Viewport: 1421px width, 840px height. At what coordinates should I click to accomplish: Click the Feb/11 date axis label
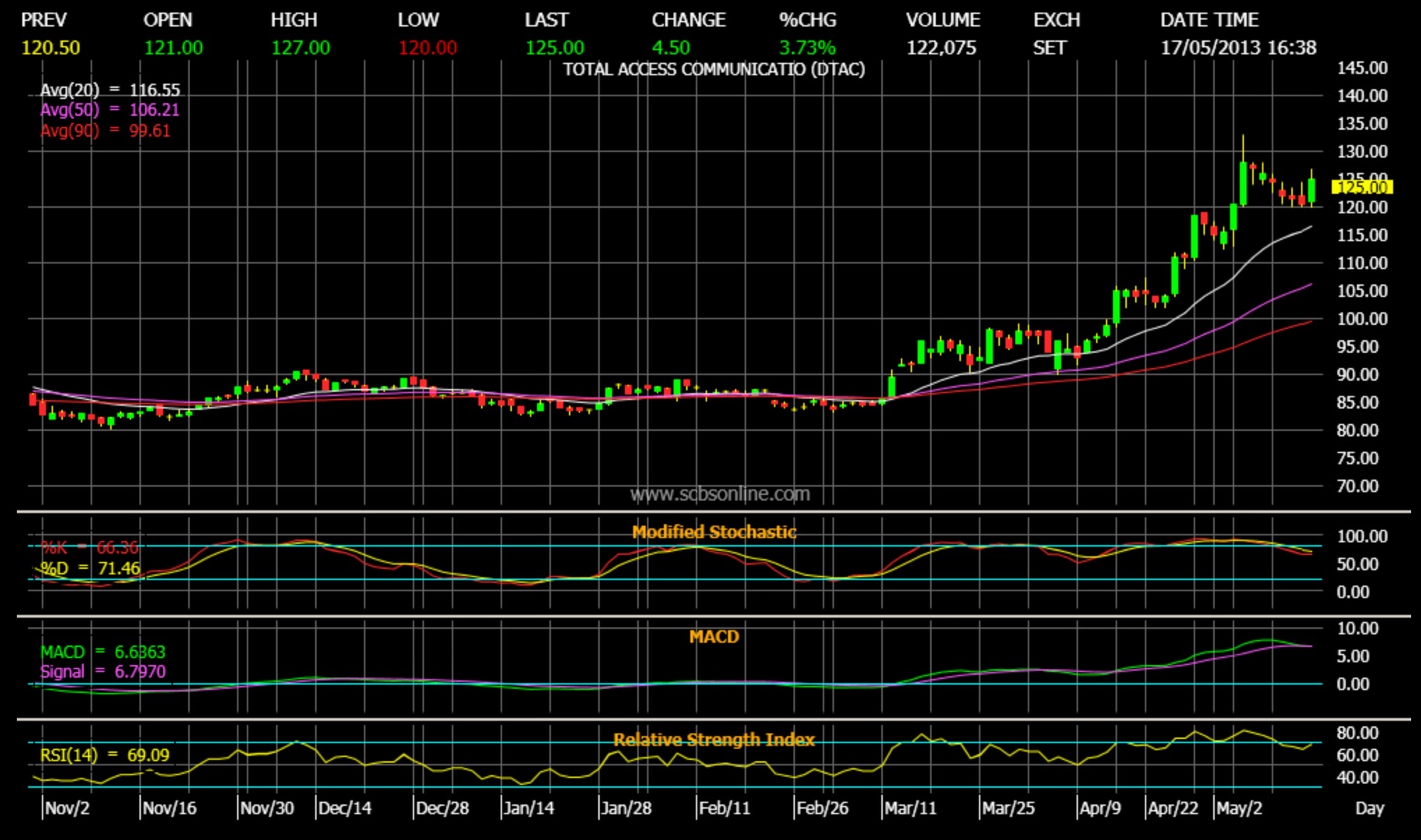[724, 809]
